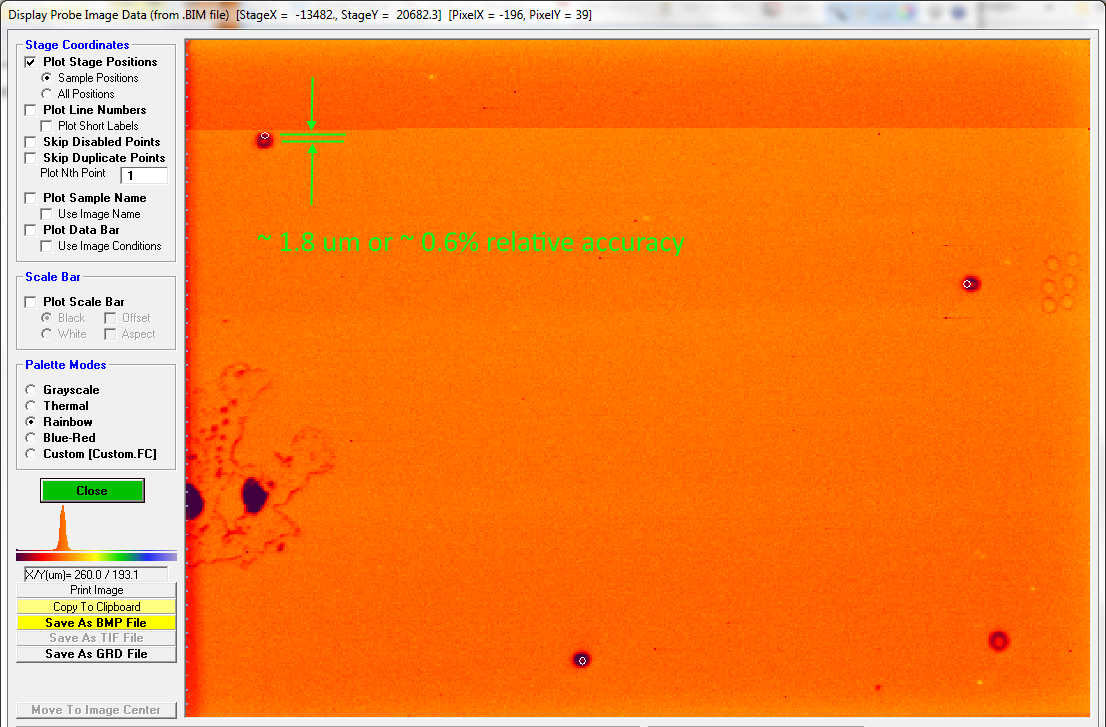The image size is (1106, 727).
Task: Turn on Plot Data Bar checkbox
Action: click(30, 230)
